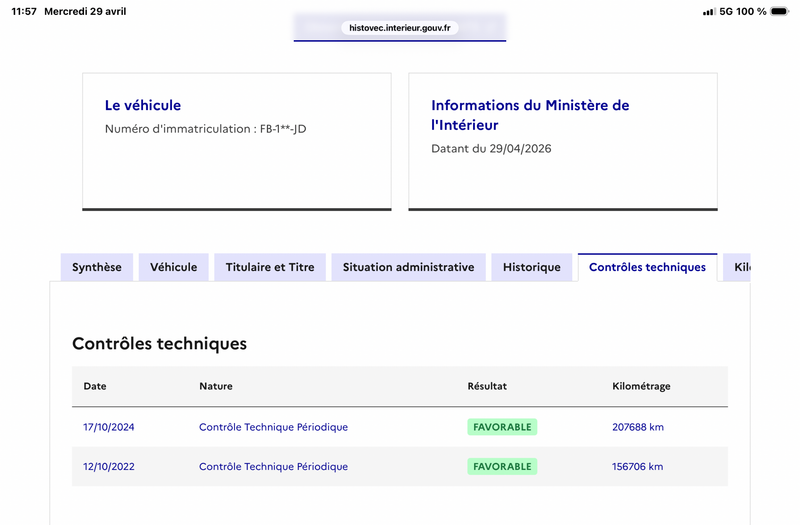Click the histovec.interieur.gouv.fr address bar
Screen dimensions: 800x525
(x=399, y=28)
